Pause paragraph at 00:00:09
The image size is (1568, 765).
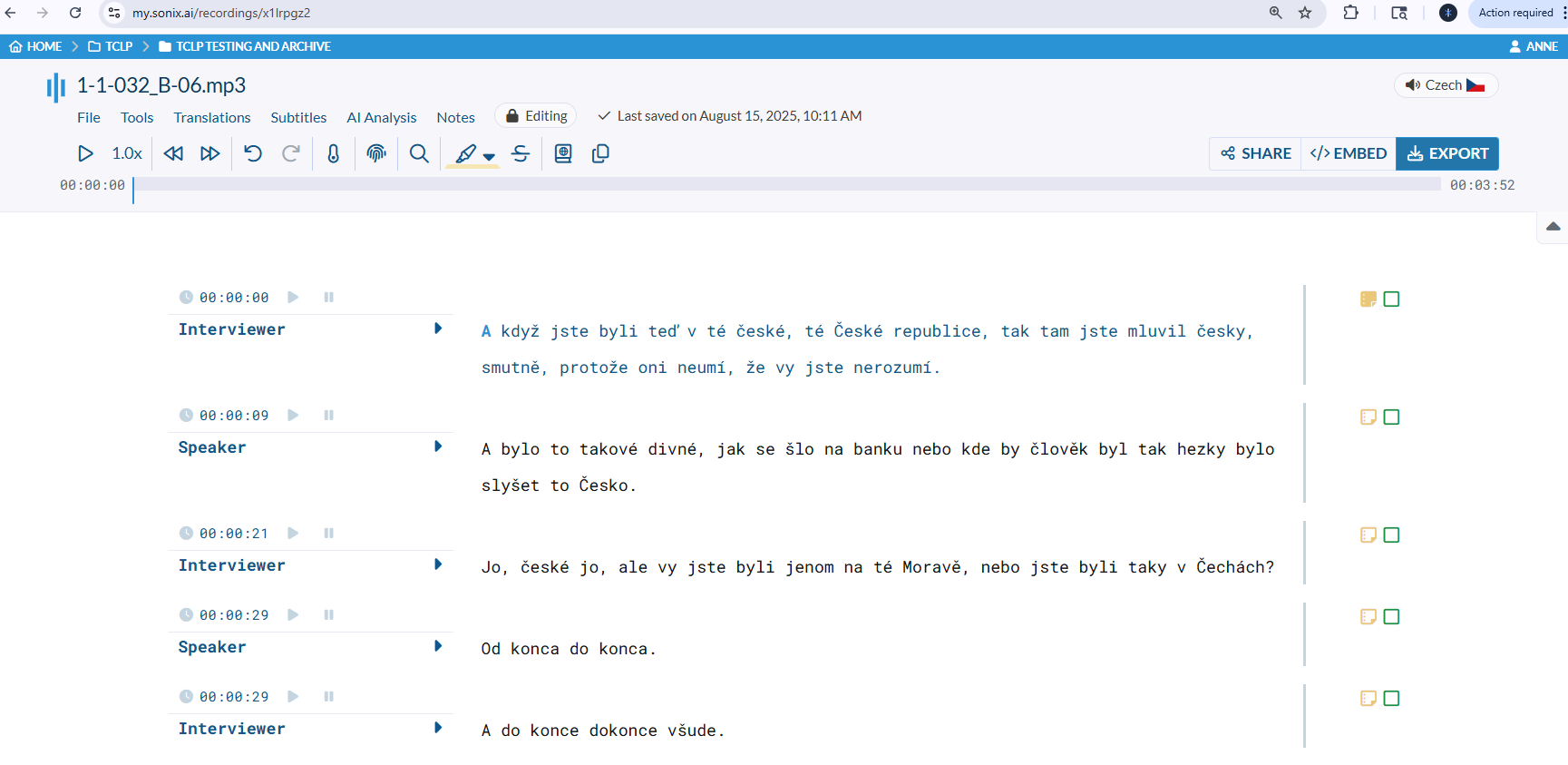(x=328, y=415)
